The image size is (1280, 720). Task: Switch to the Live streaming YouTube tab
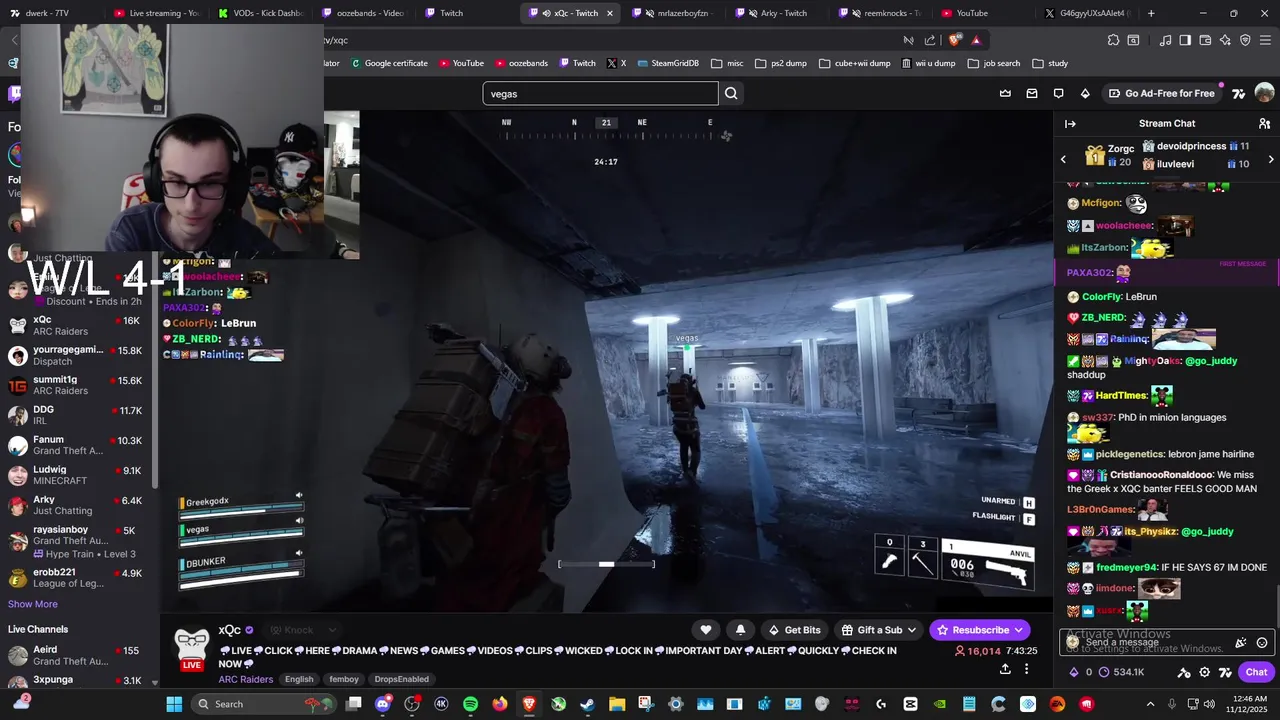tap(156, 13)
